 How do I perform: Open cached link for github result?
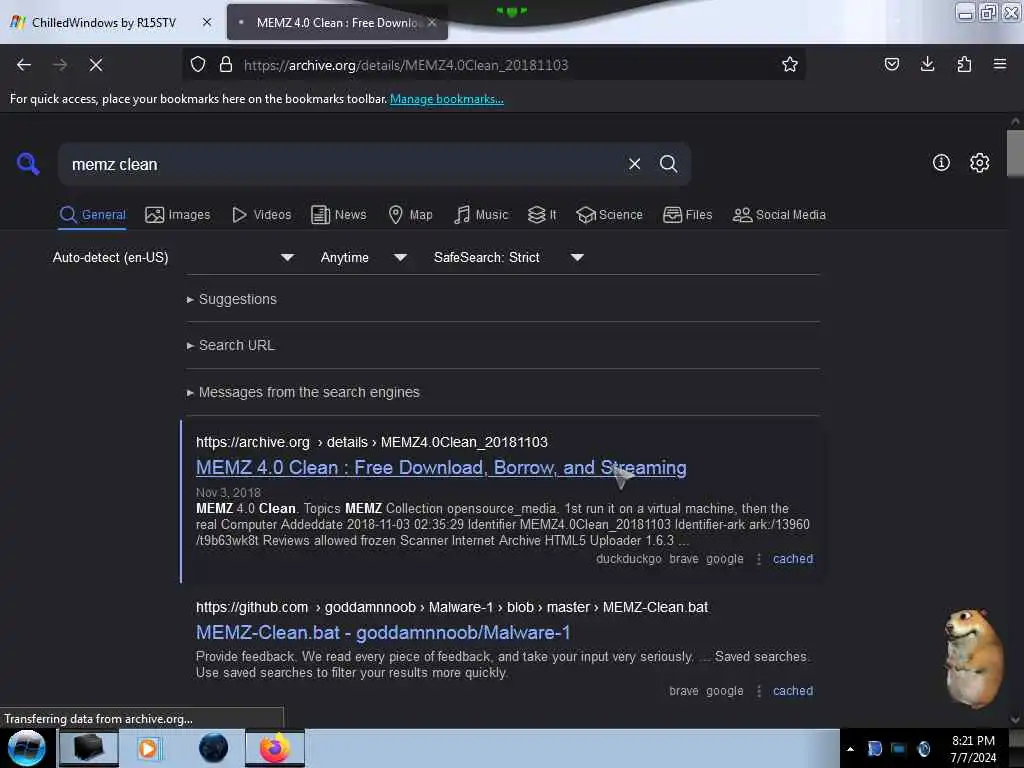coord(793,691)
